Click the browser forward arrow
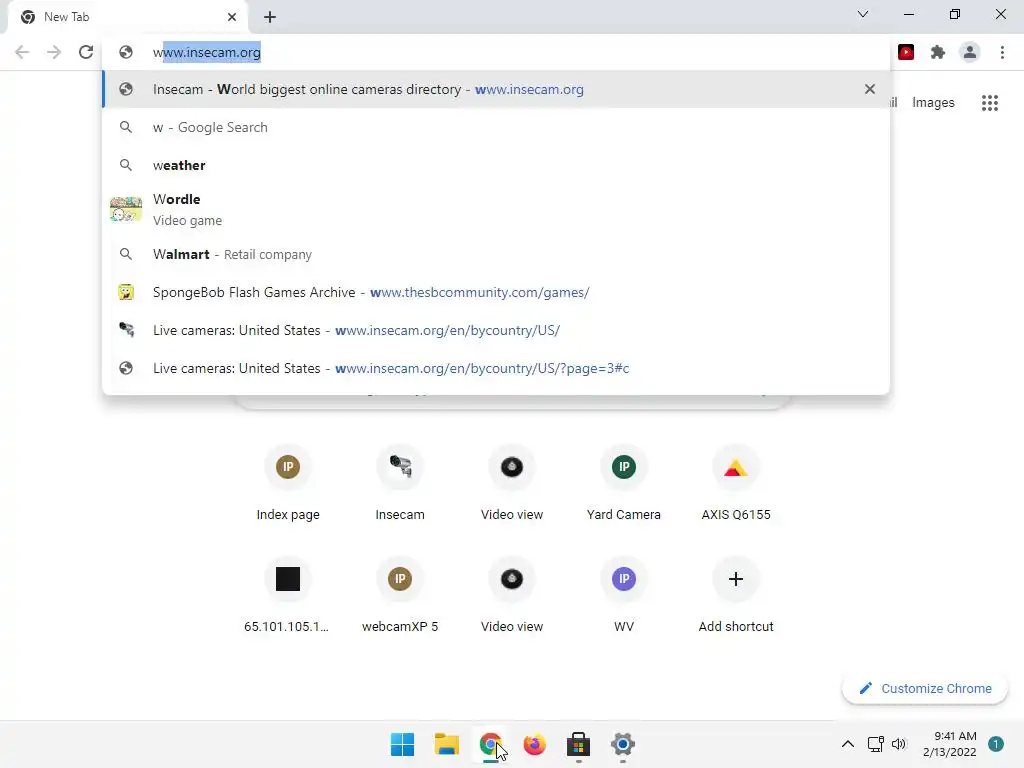This screenshot has width=1024, height=768. point(54,52)
